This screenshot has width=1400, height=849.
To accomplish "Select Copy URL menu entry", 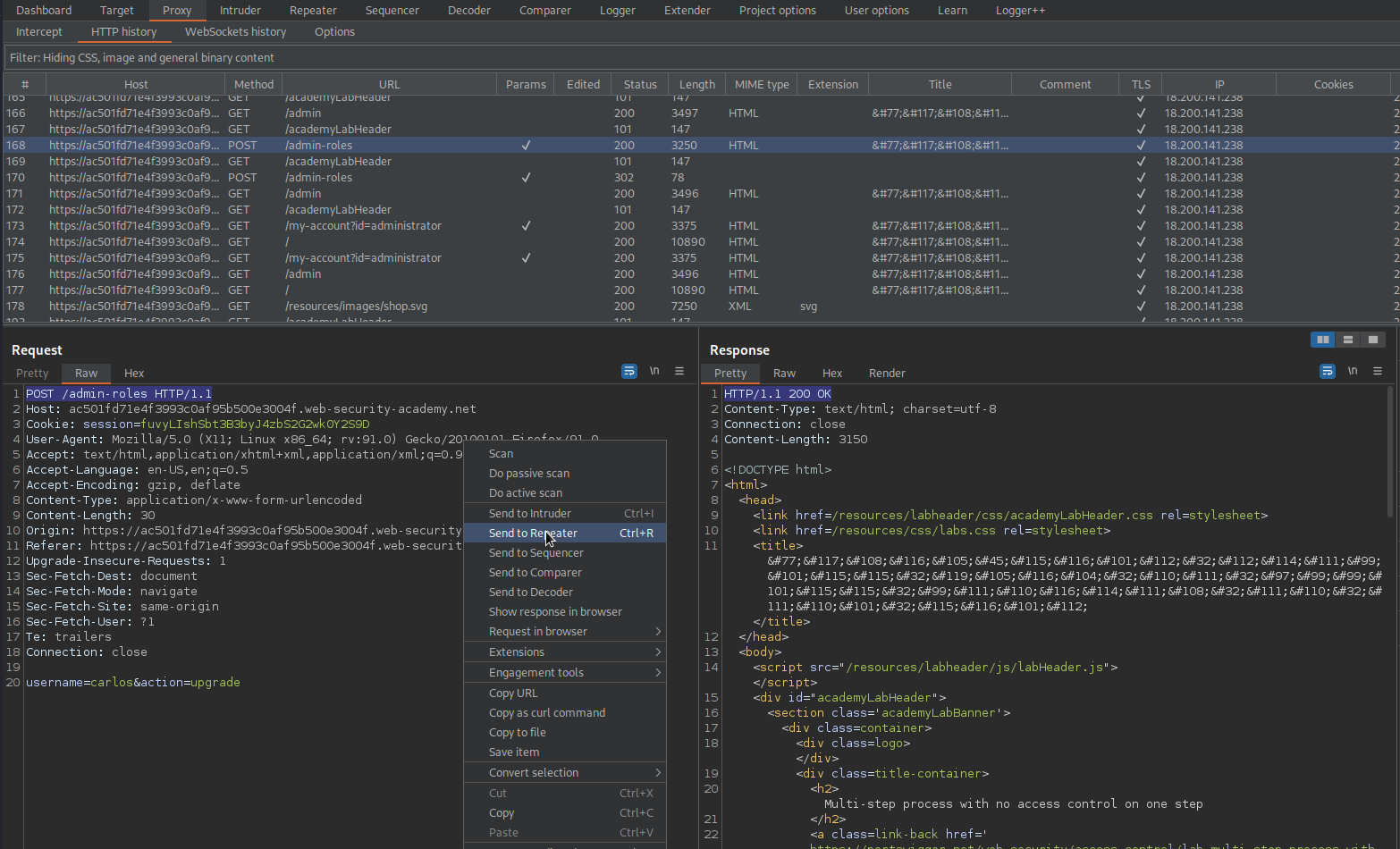I will tap(565, 693).
